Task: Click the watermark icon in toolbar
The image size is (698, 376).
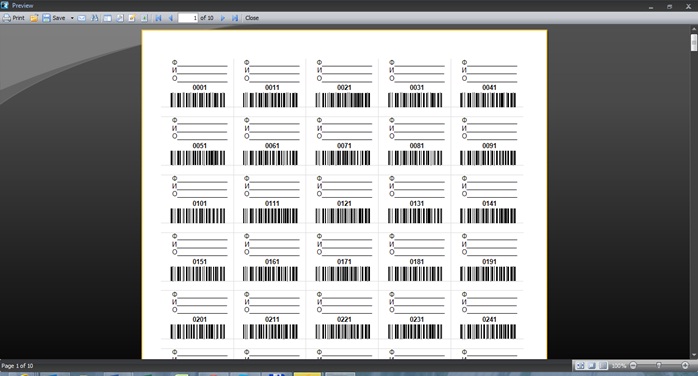Action: [x=144, y=18]
